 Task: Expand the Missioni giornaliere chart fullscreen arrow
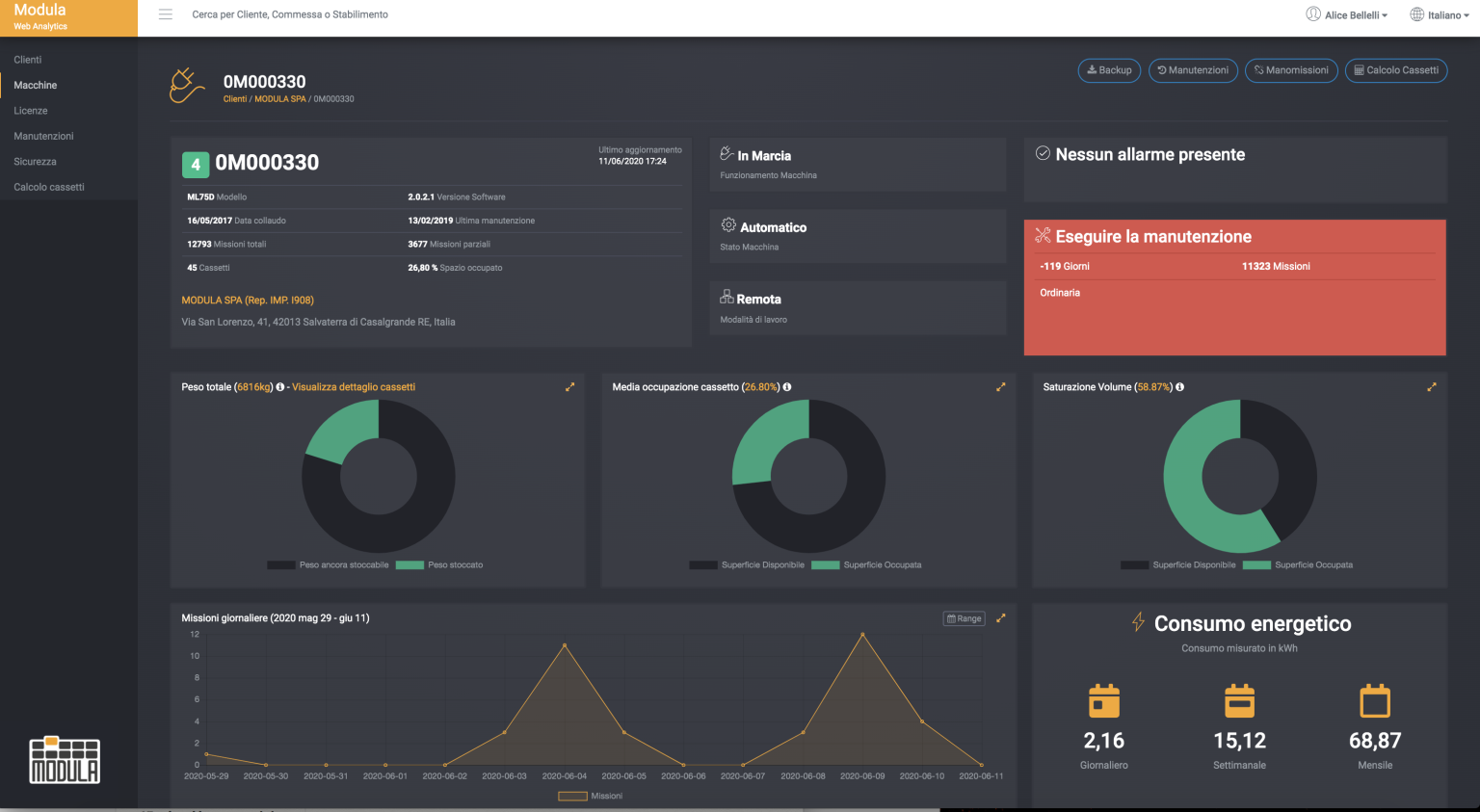[1000, 618]
